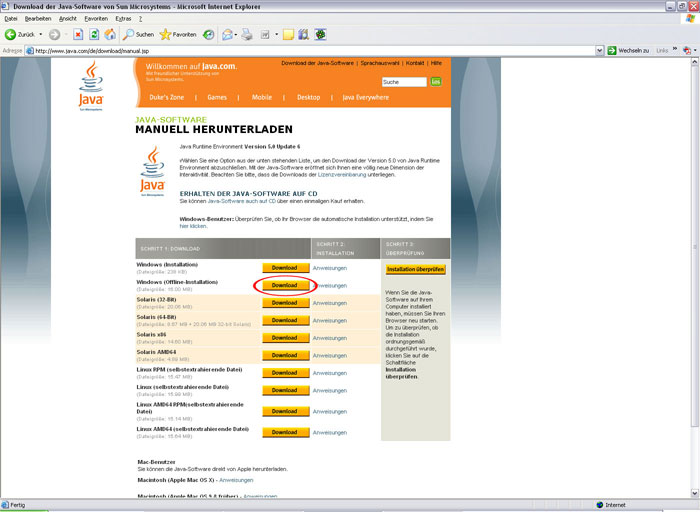Open the Mail icon dropdown arrow
The width and height of the screenshot is (700, 512).
236,34
